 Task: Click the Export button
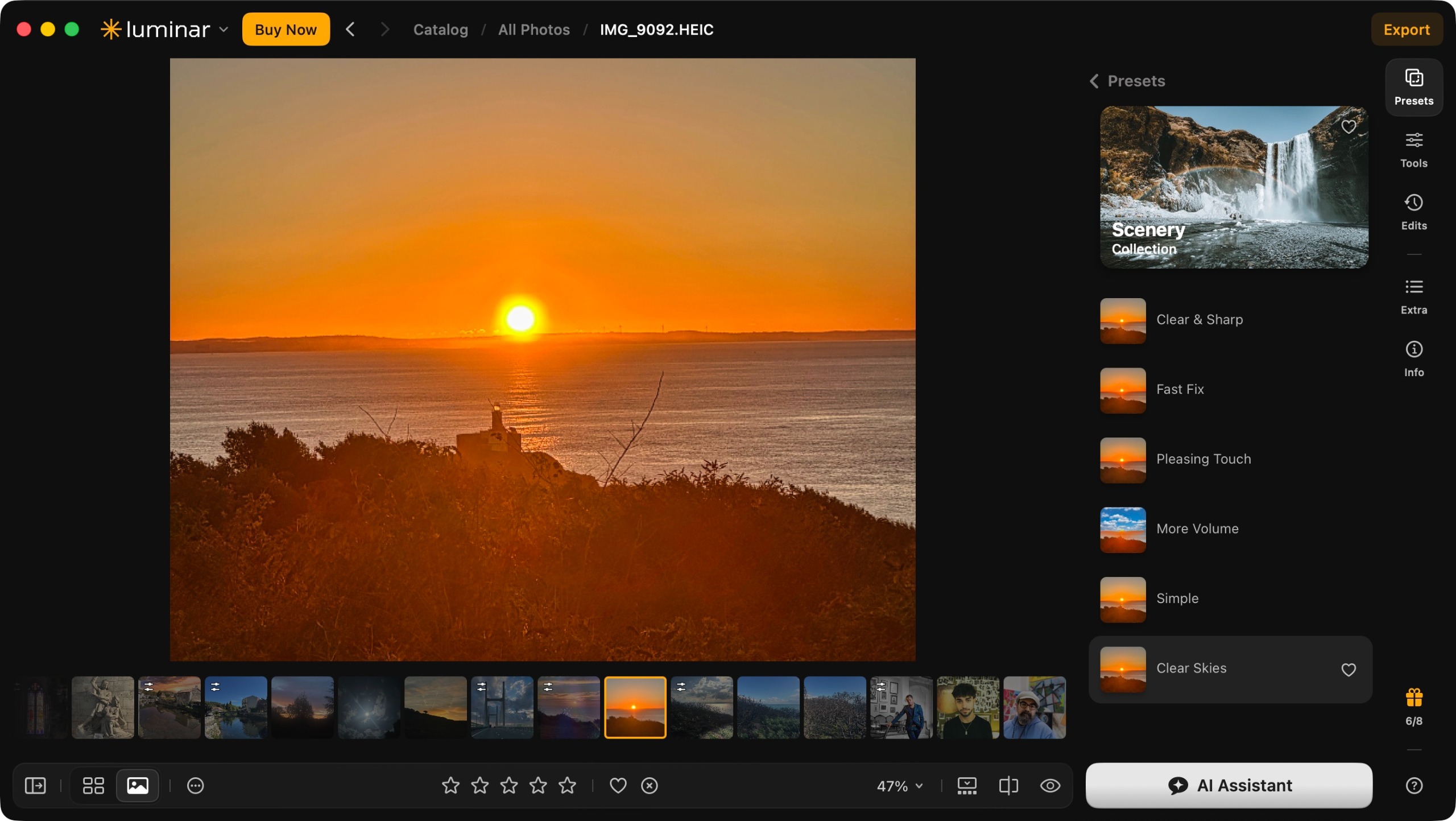(1406, 29)
